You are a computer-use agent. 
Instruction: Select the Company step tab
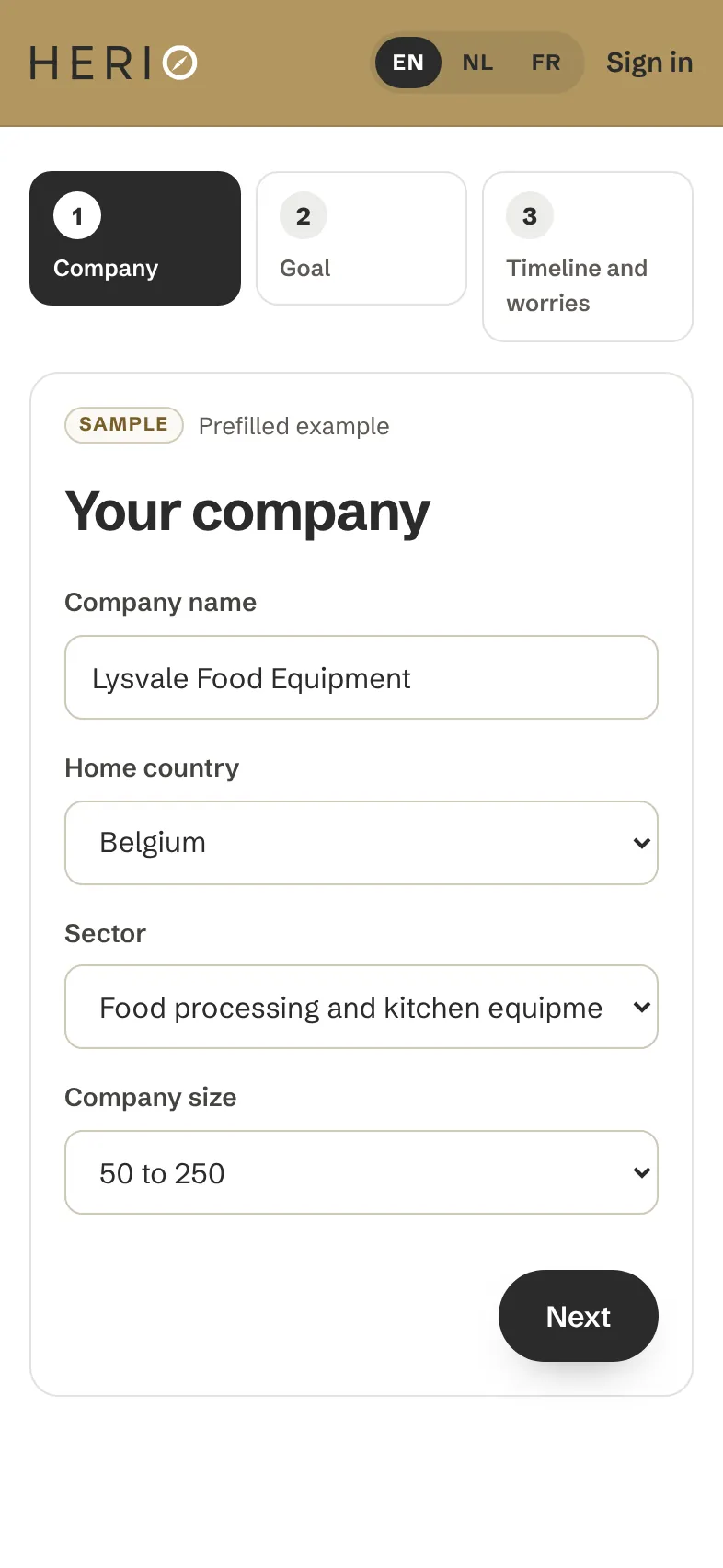pos(135,238)
